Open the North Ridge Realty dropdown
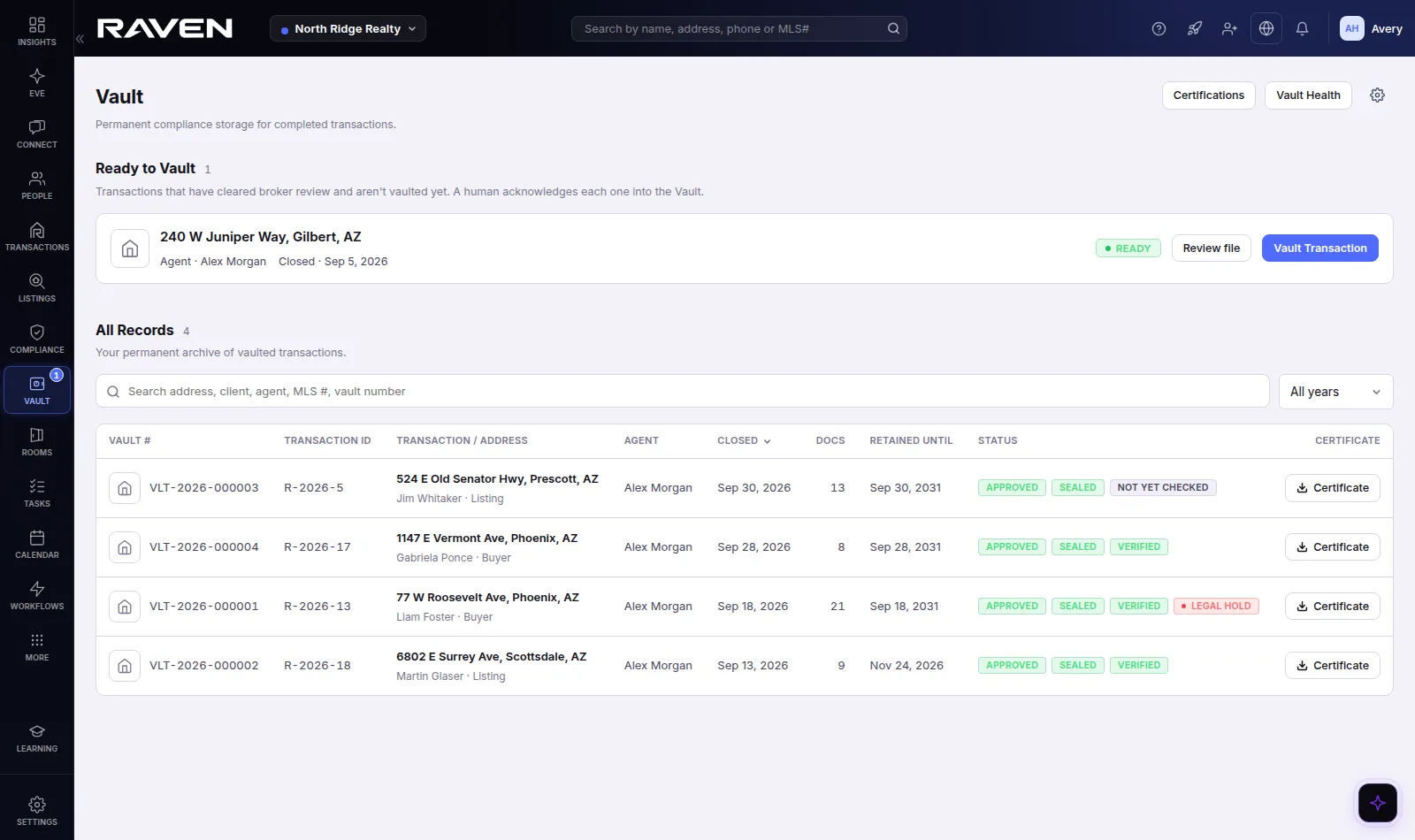1415x840 pixels. pos(348,28)
